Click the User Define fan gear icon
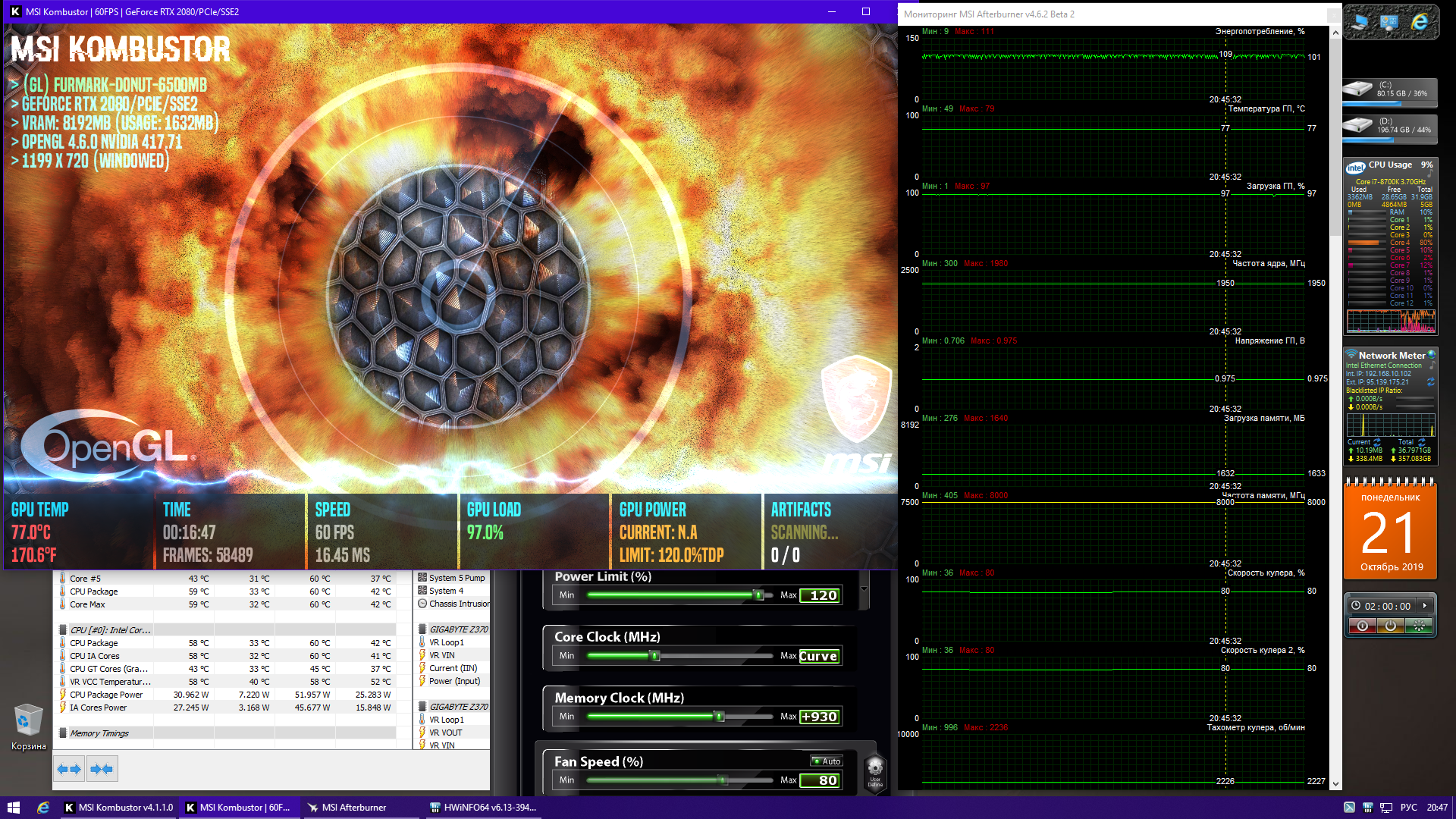 point(875,770)
